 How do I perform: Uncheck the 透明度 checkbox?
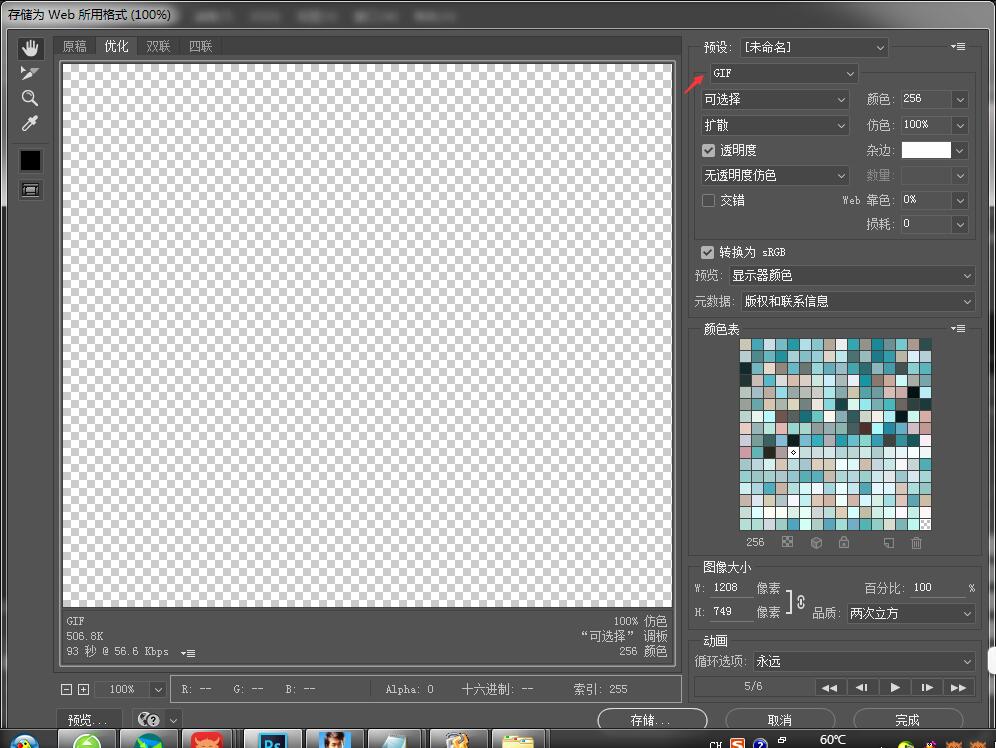709,150
